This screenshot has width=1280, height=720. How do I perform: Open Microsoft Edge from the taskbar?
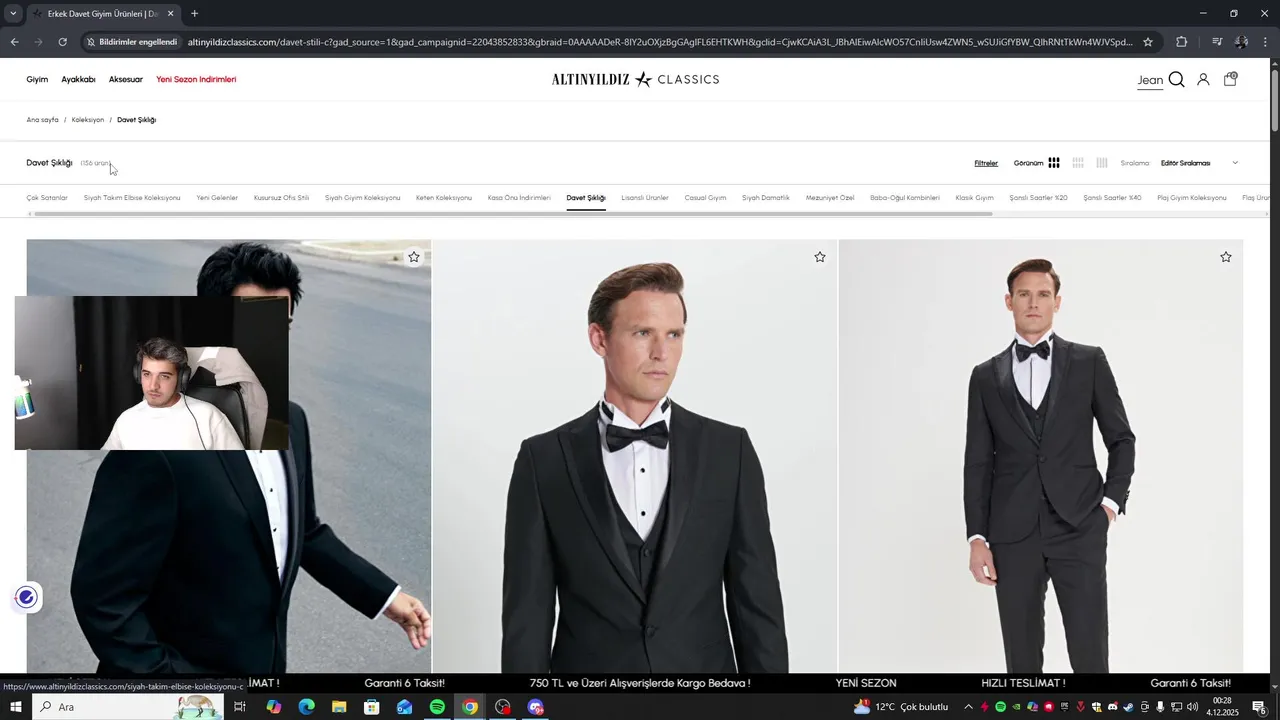point(306,707)
